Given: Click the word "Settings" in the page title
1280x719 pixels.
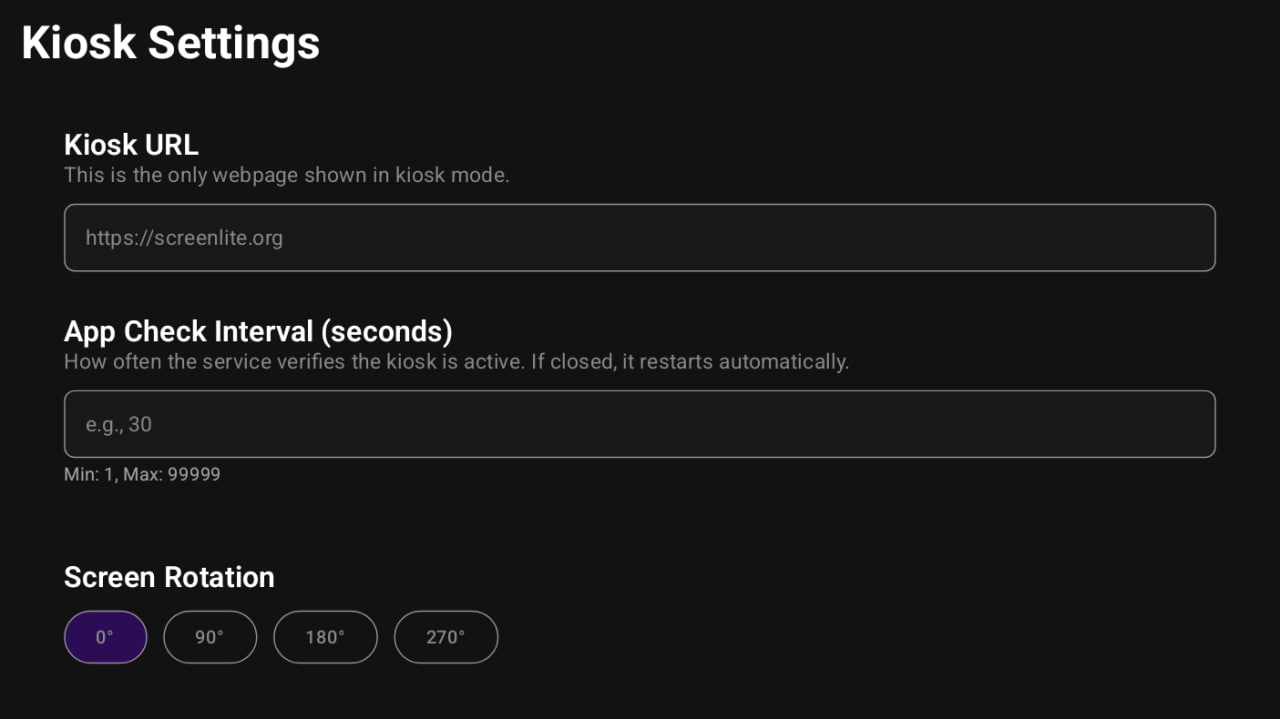Looking at the screenshot, I should (234, 44).
